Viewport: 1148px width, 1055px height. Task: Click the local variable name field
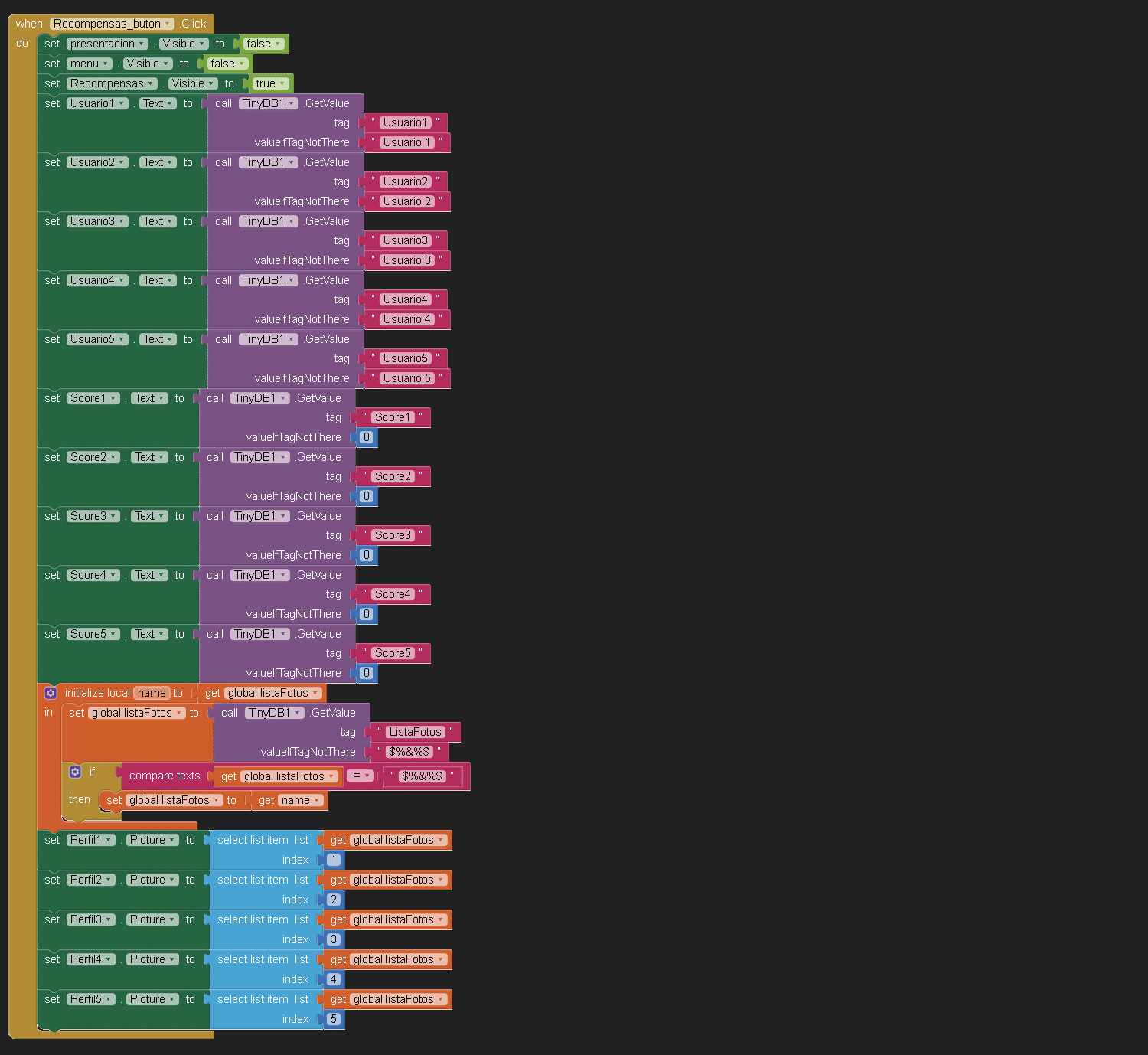pos(152,693)
